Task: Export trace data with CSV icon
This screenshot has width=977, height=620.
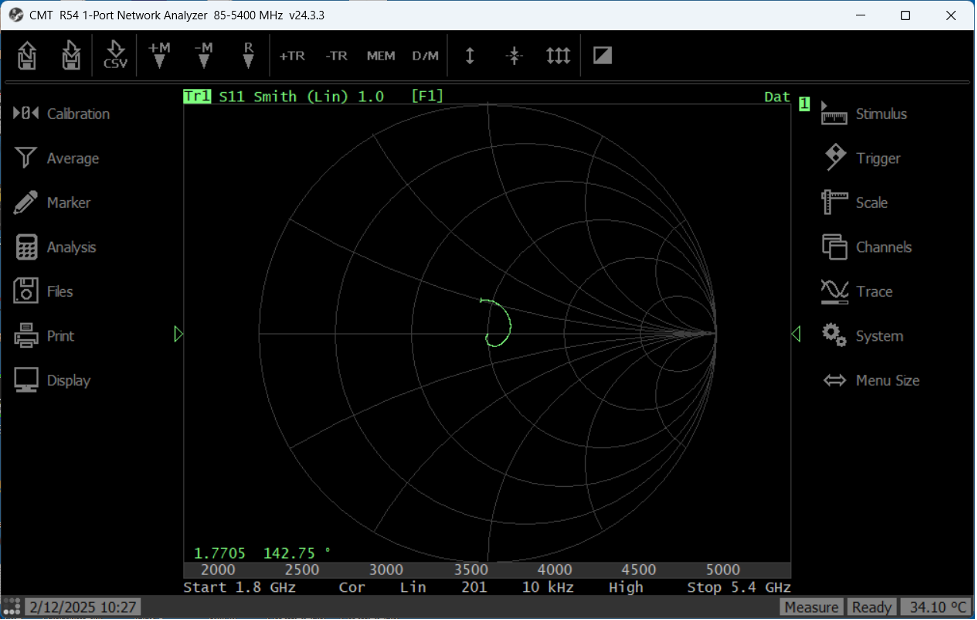Action: pyautogui.click(x=115, y=55)
